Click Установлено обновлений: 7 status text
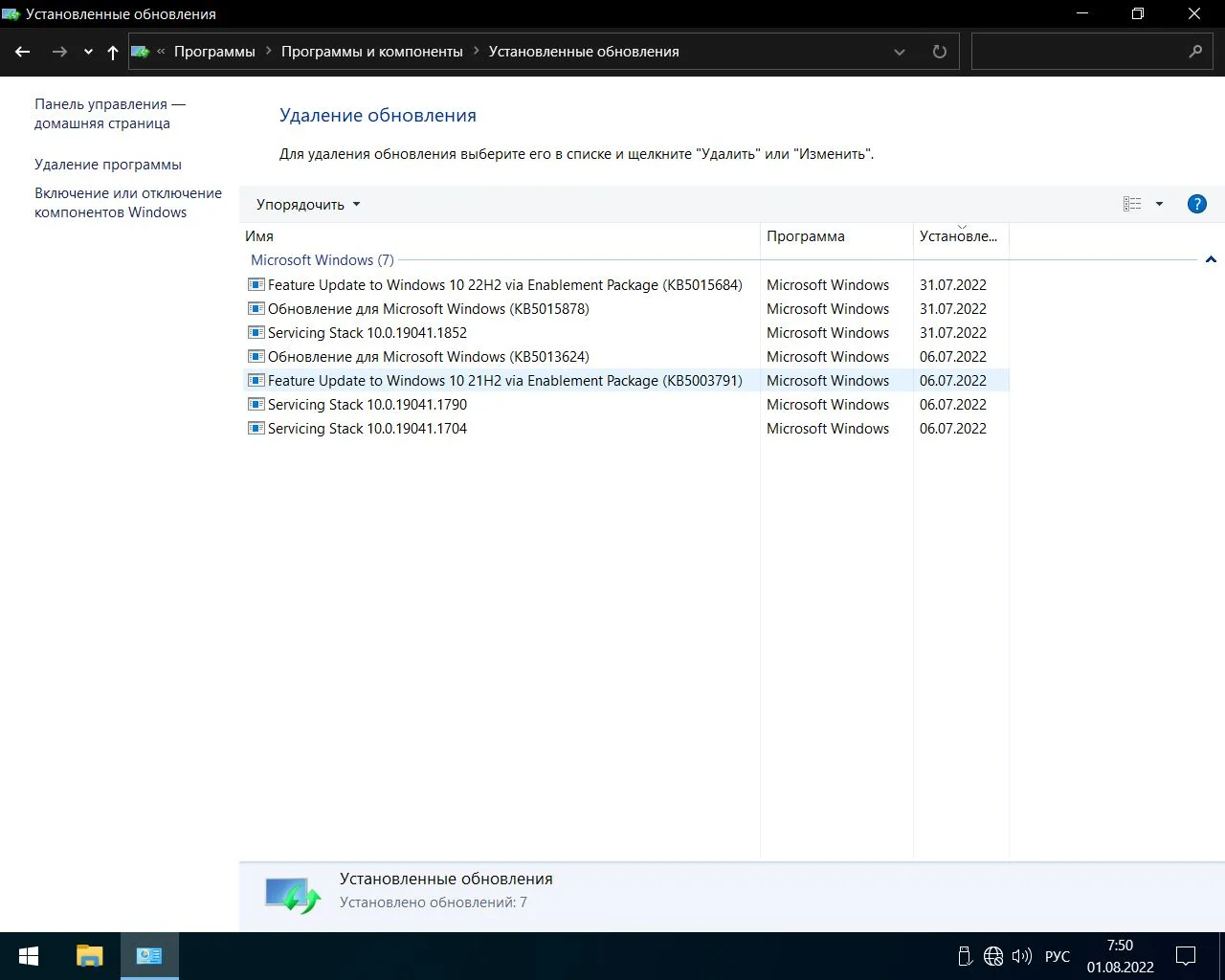Screen dimensions: 1225x980 [x=434, y=902]
